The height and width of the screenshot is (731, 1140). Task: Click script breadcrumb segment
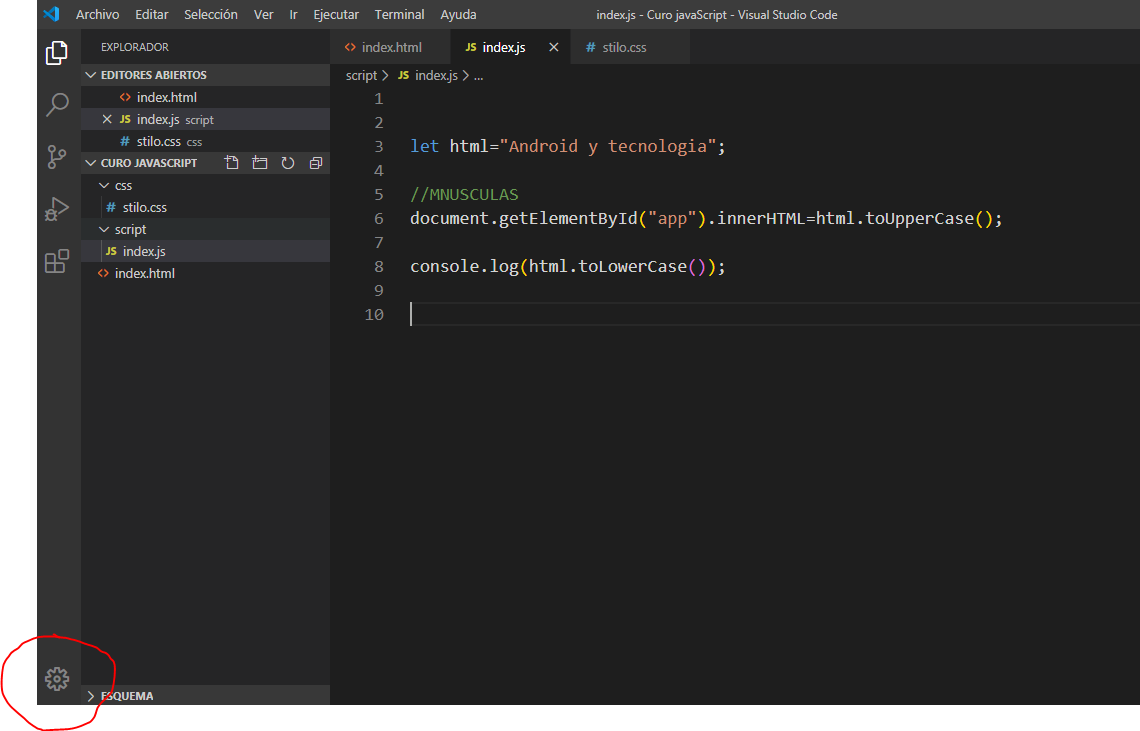361,76
